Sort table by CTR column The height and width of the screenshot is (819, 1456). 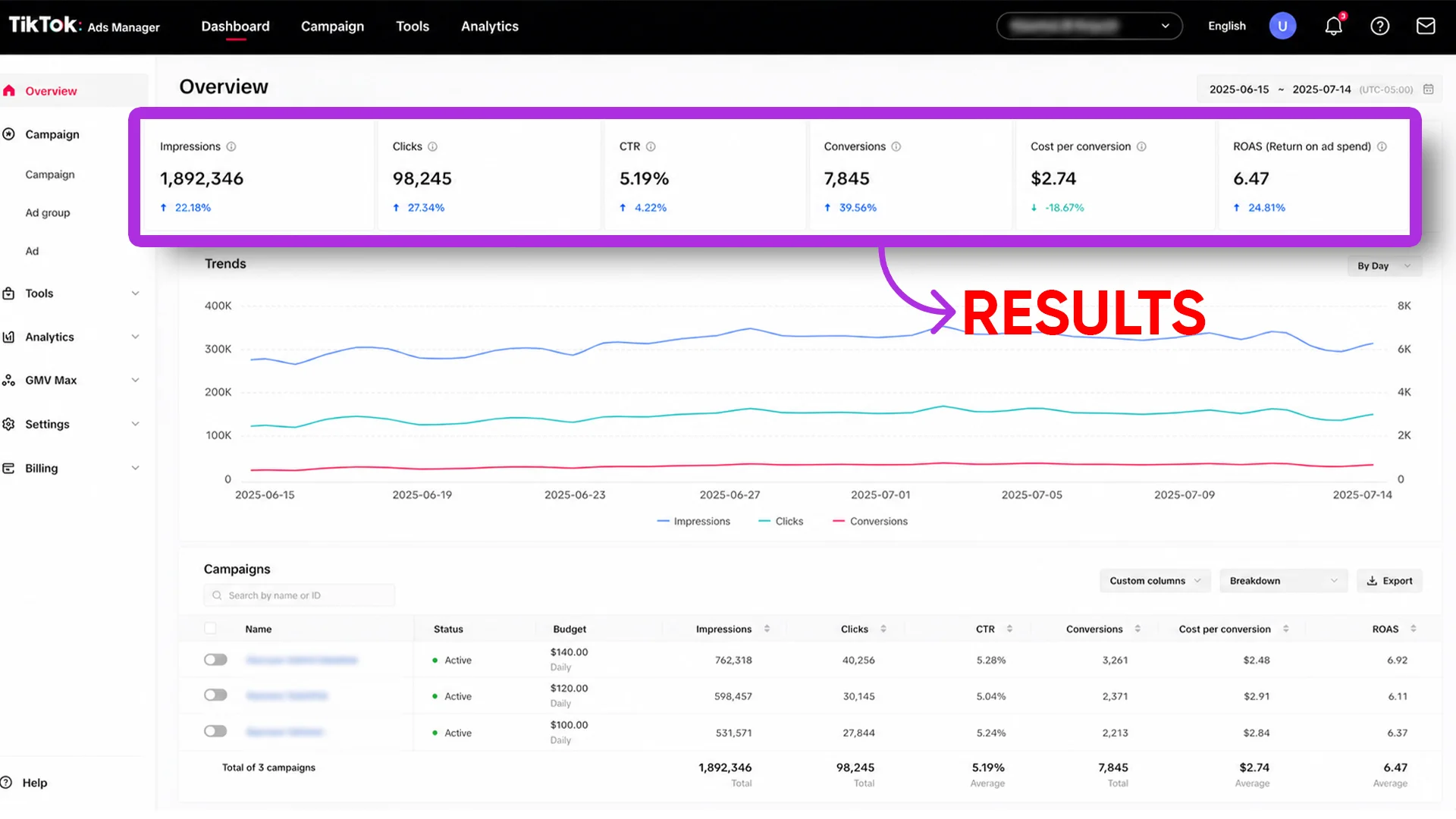(1009, 629)
